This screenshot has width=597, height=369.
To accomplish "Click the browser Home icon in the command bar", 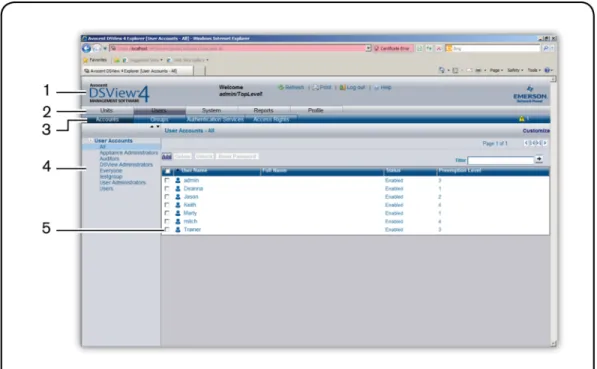I will tap(442, 70).
